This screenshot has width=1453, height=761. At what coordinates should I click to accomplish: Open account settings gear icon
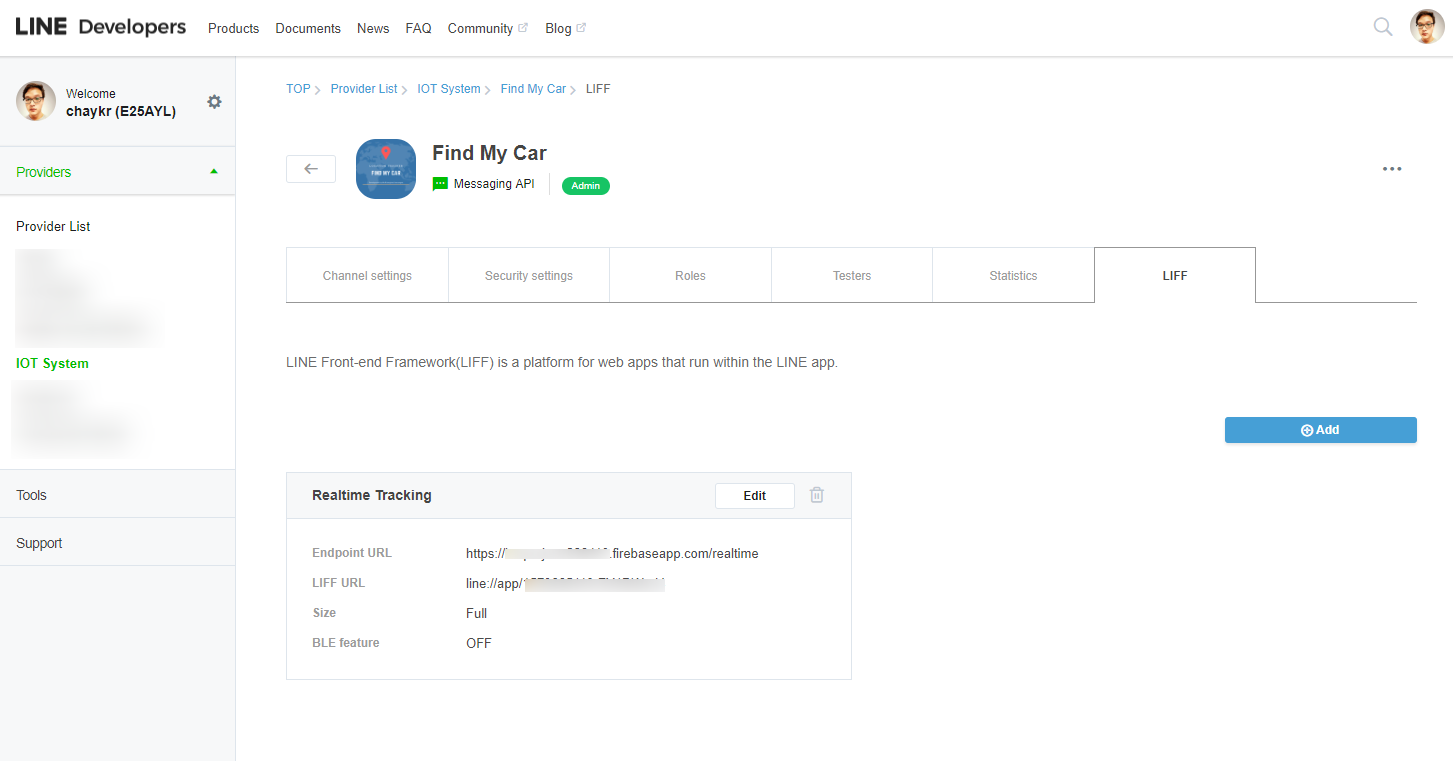point(214,102)
